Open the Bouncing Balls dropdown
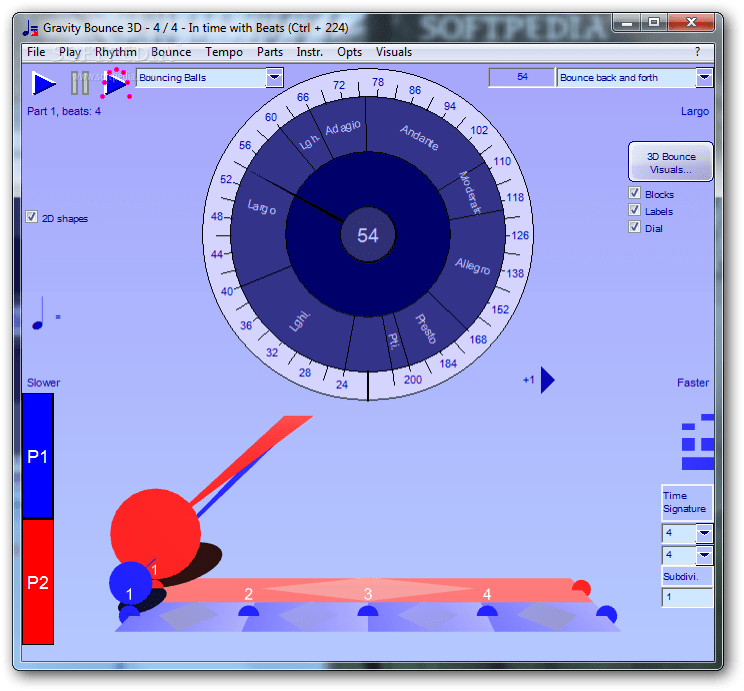 click(x=274, y=77)
